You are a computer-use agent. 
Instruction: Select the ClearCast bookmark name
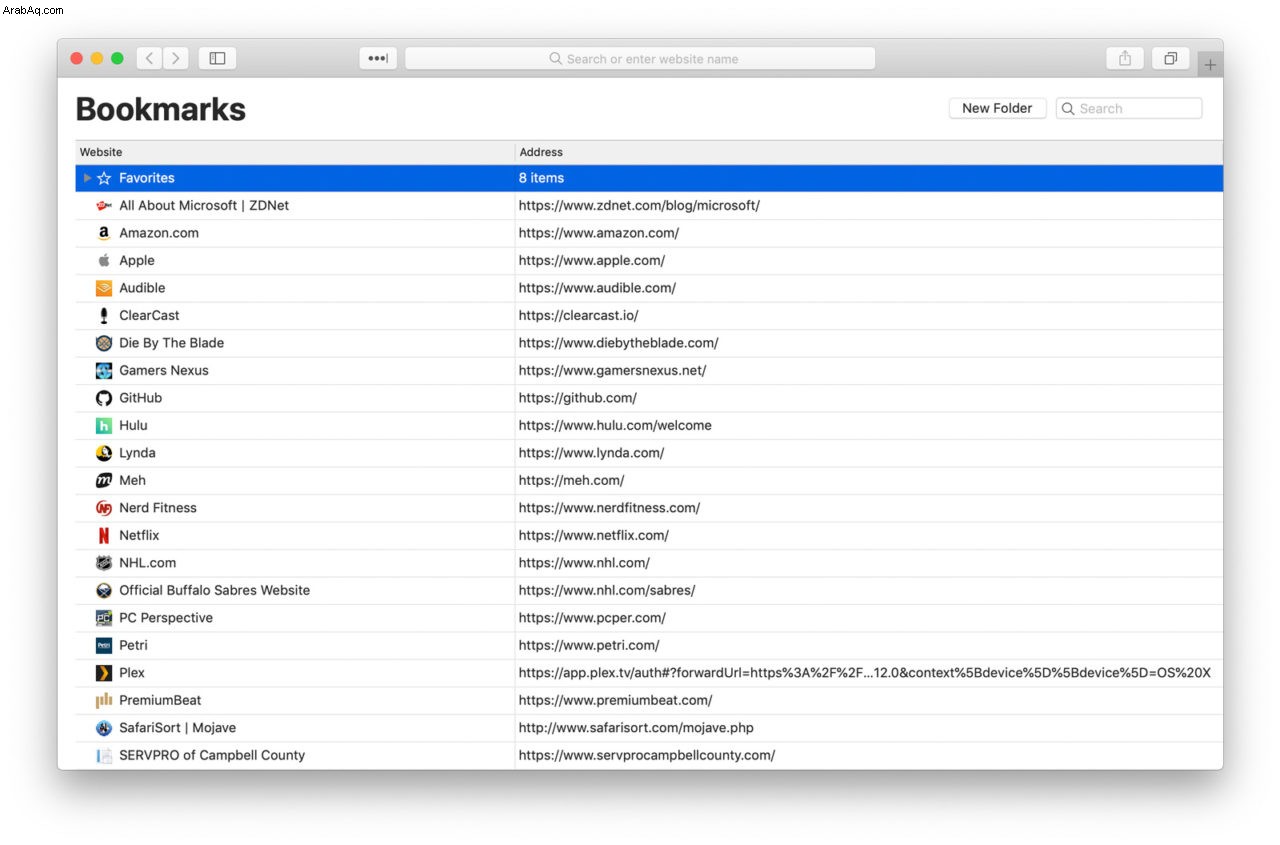point(149,316)
